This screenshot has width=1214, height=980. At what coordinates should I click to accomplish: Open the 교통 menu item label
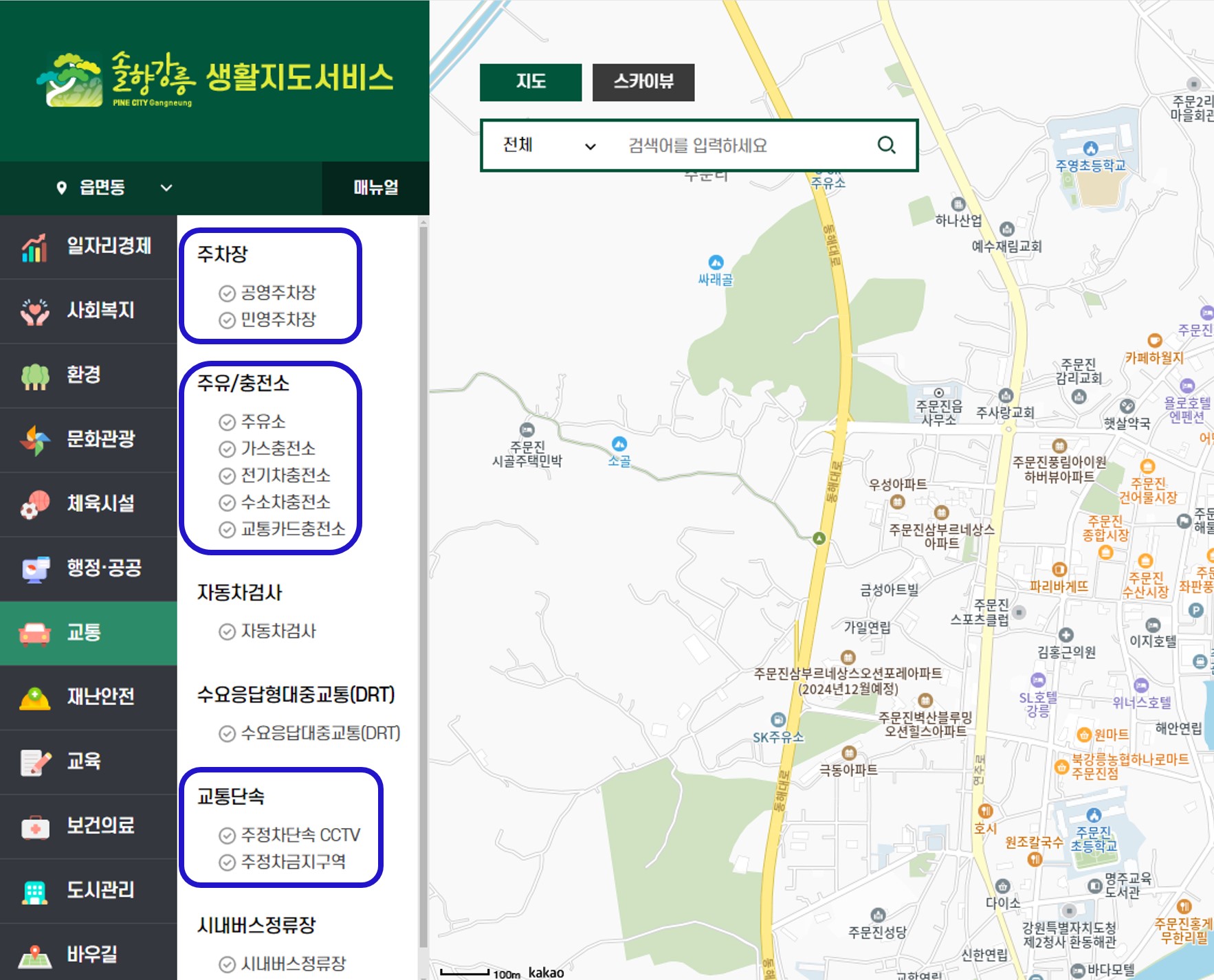pyautogui.click(x=84, y=632)
